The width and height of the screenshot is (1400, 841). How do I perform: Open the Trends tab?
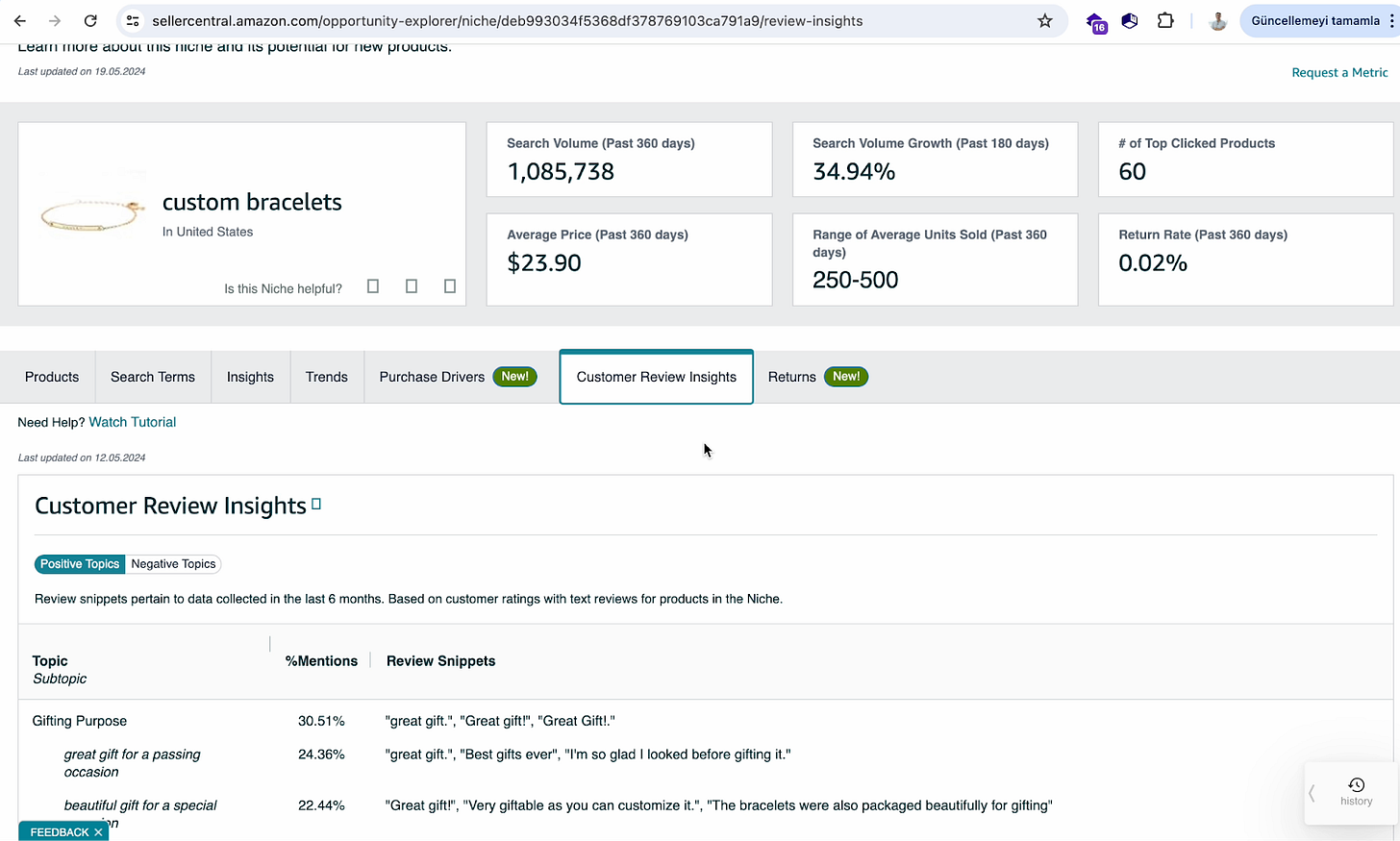327,377
